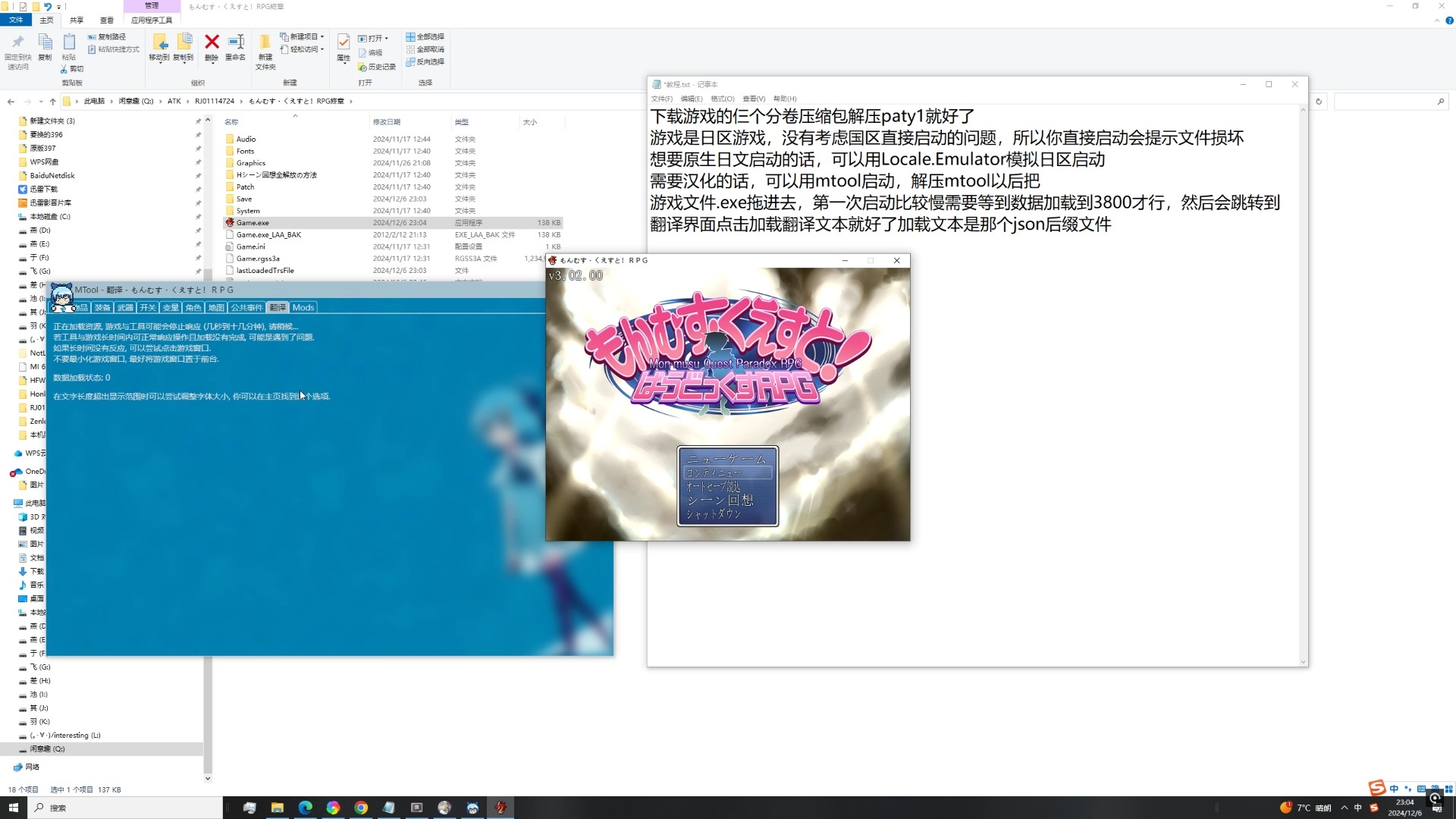Image resolution: width=1456 pixels, height=819 pixels.
Task: Open the New item (新建项目) dropdown
Action: [x=302, y=36]
